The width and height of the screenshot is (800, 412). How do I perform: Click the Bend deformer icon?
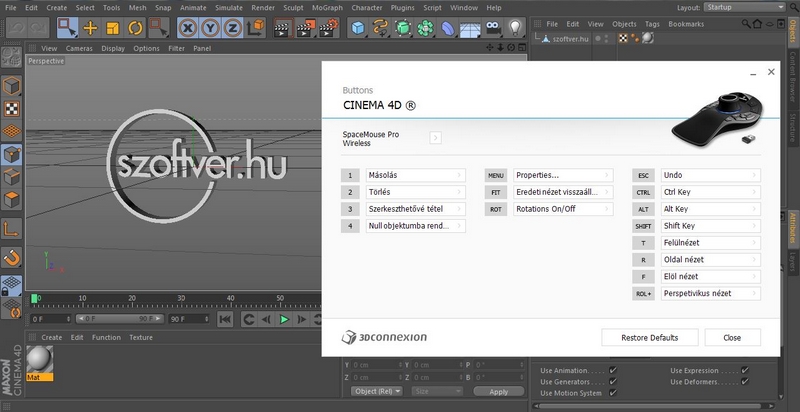pyautogui.click(x=448, y=28)
